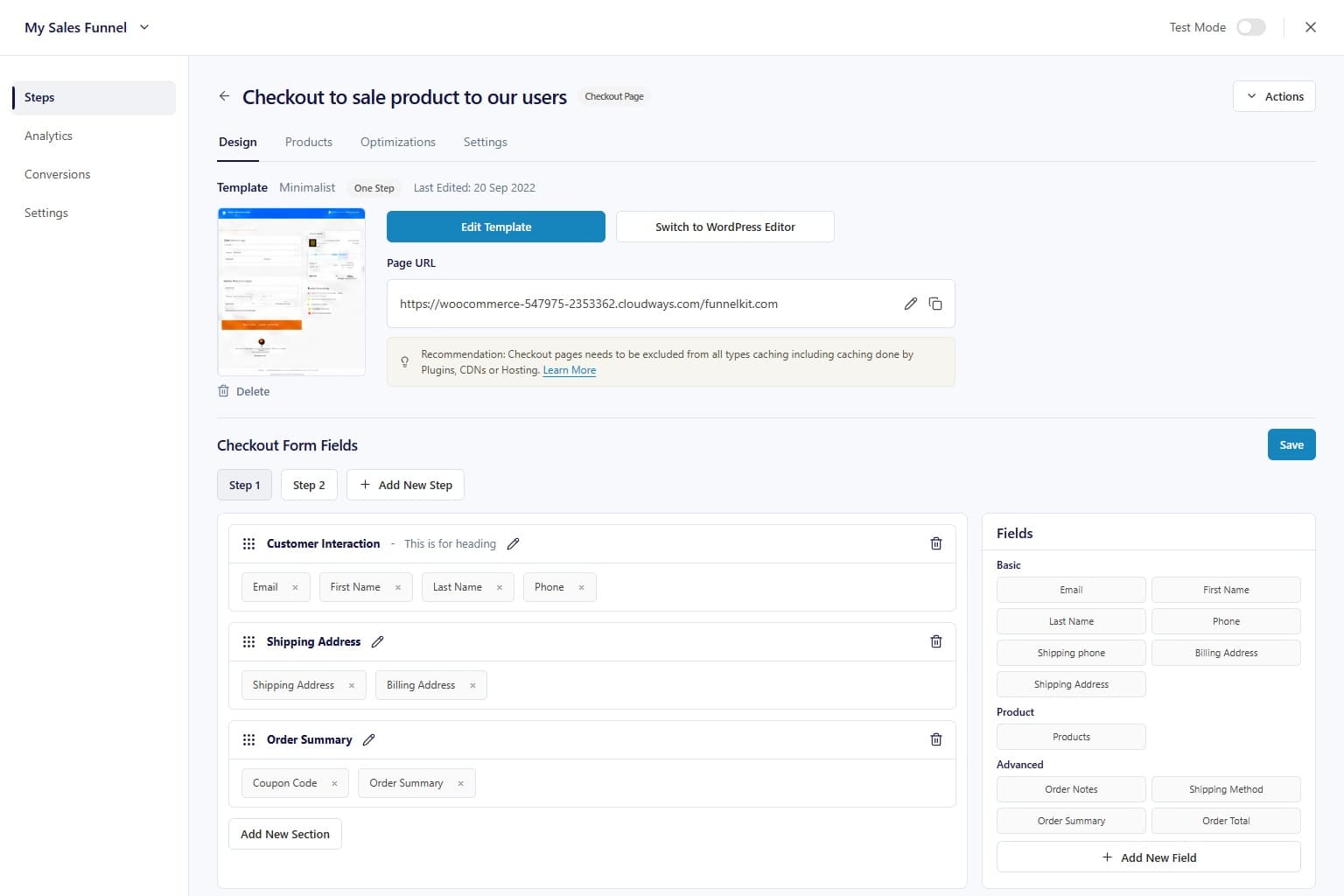The height and width of the screenshot is (896, 1344).
Task: Click drag handle of Shipping Address section
Action: click(248, 641)
